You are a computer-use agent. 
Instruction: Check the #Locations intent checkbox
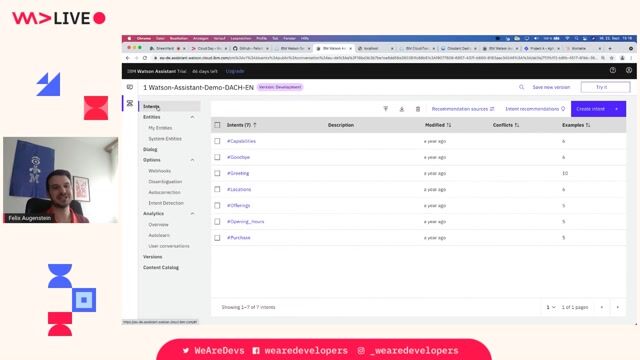point(217,189)
